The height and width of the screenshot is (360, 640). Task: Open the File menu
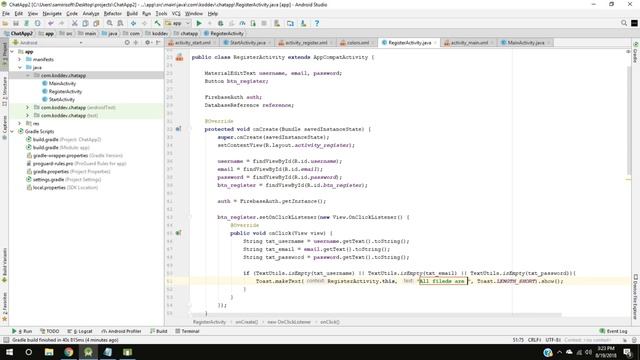6,13
